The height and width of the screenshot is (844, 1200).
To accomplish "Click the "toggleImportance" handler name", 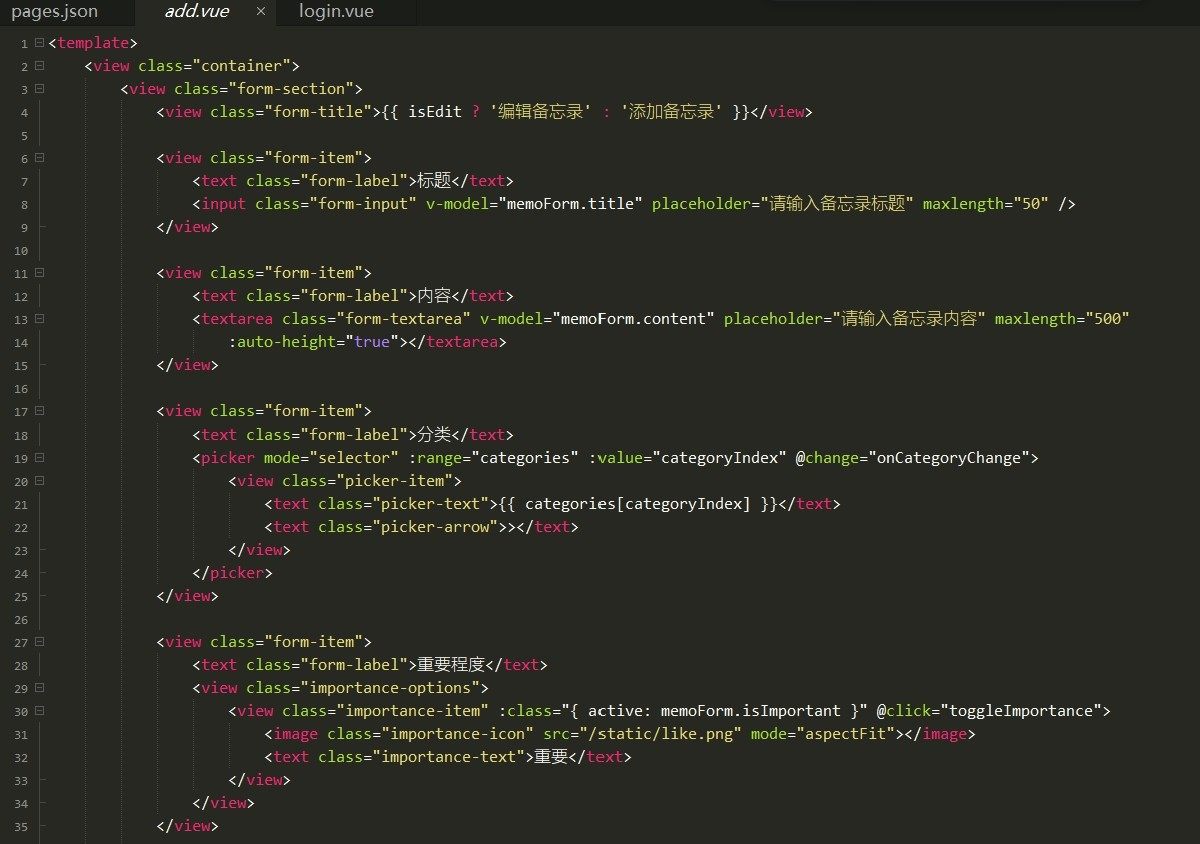I will click(1022, 711).
